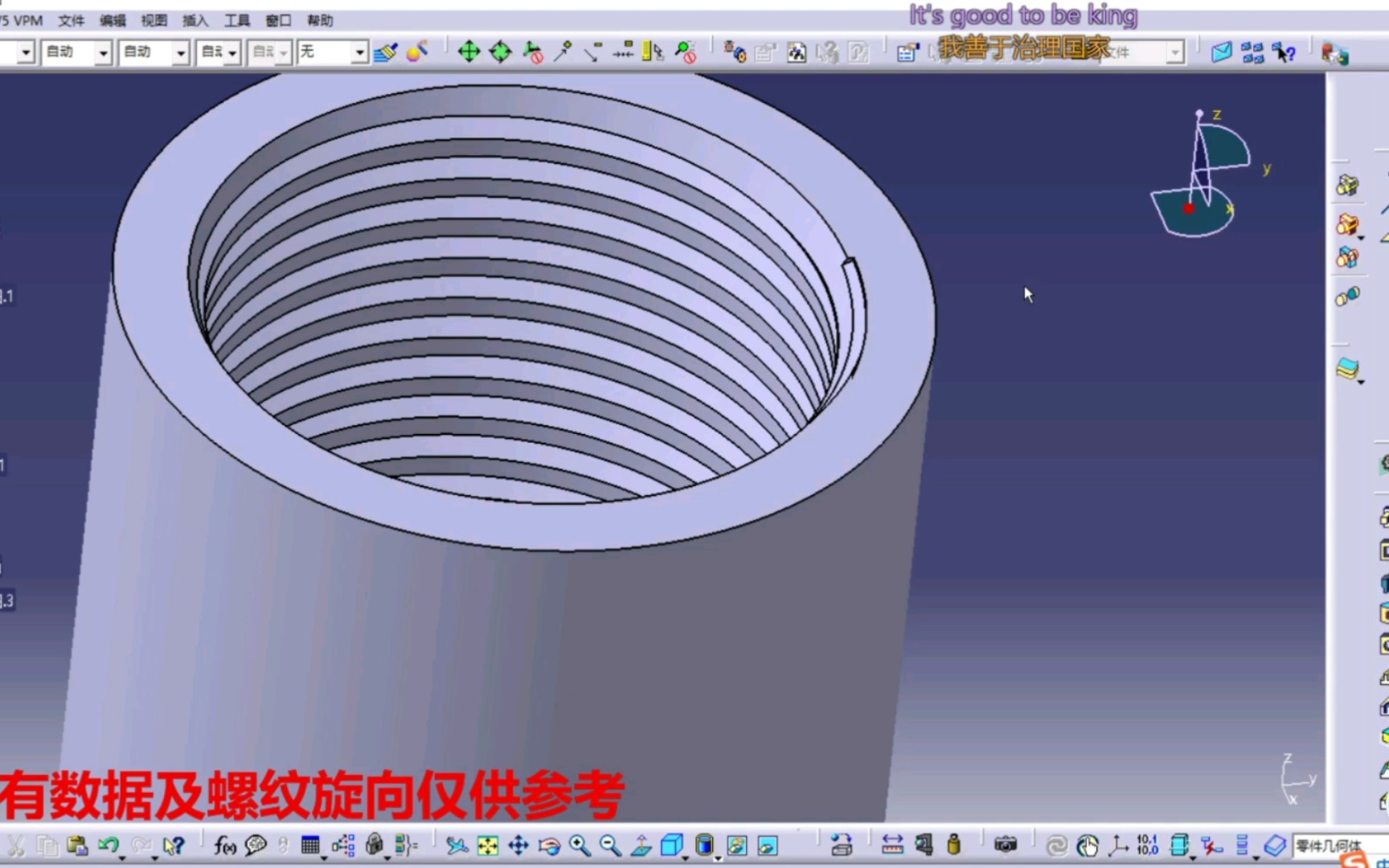Viewport: 1389px width, 868px height.
Task: Click the axis system icon in bottom toolbar
Action: tap(1118, 845)
